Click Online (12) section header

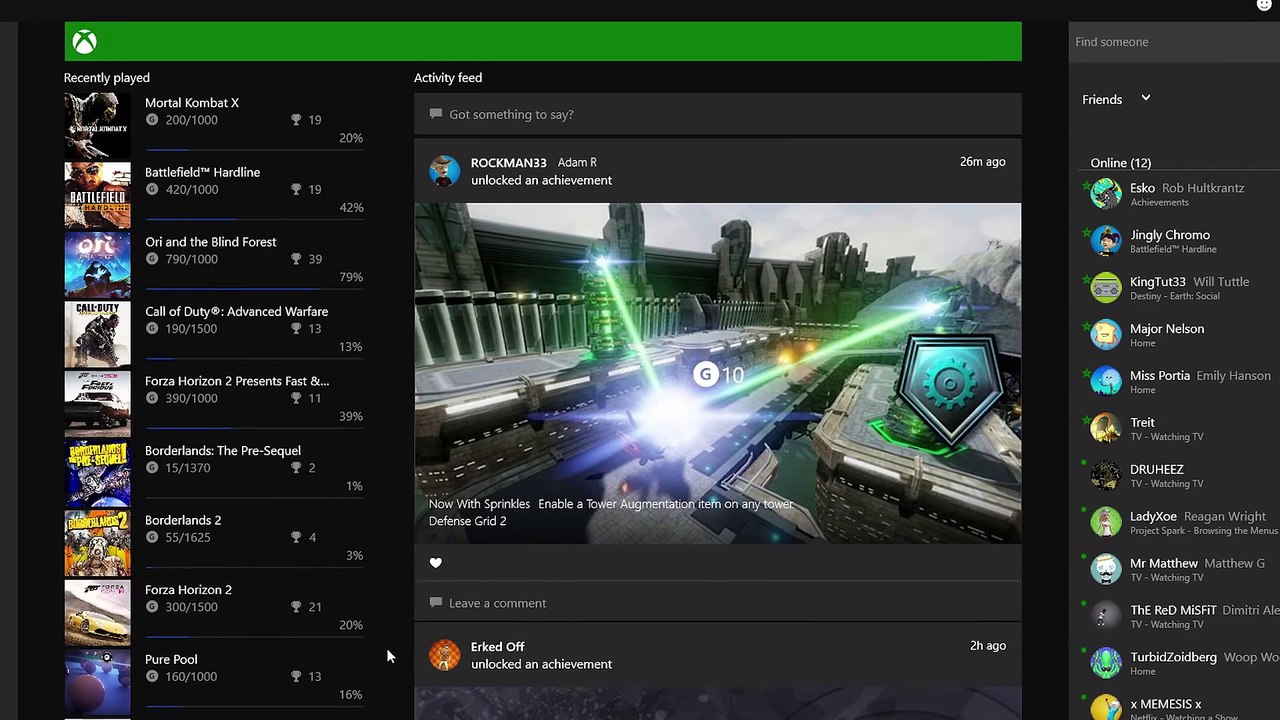click(x=1120, y=162)
